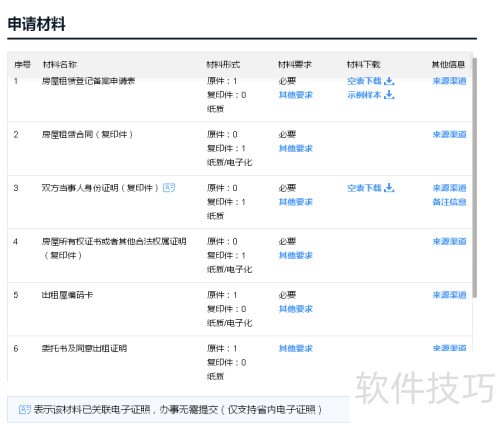This screenshot has height=425, width=500.
Task: Select material name 双方当事人身份证明（复印件）
Action: click(x=100, y=188)
